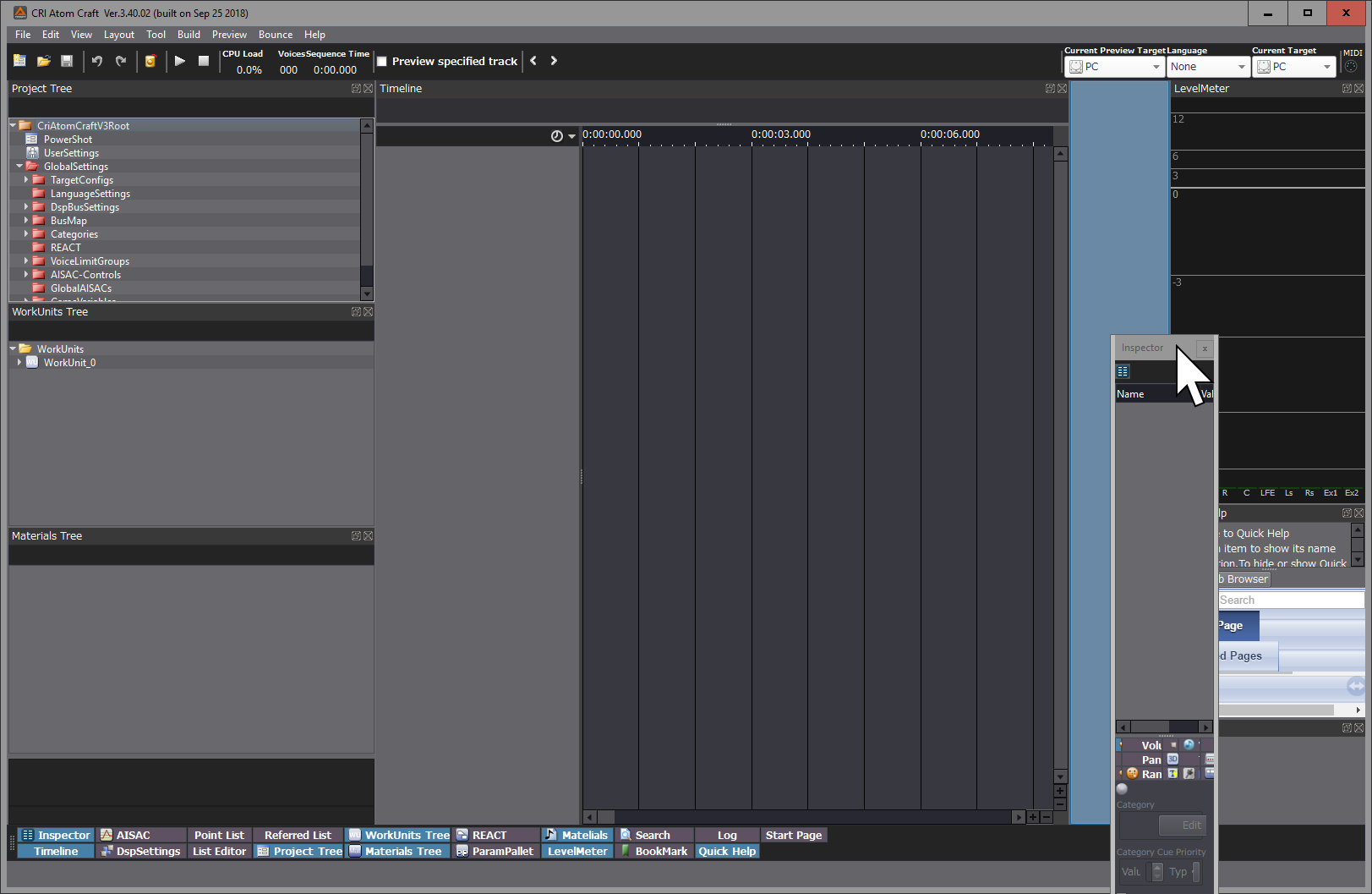1372x894 pixels.
Task: Open the Bounce menu
Action: pos(276,35)
